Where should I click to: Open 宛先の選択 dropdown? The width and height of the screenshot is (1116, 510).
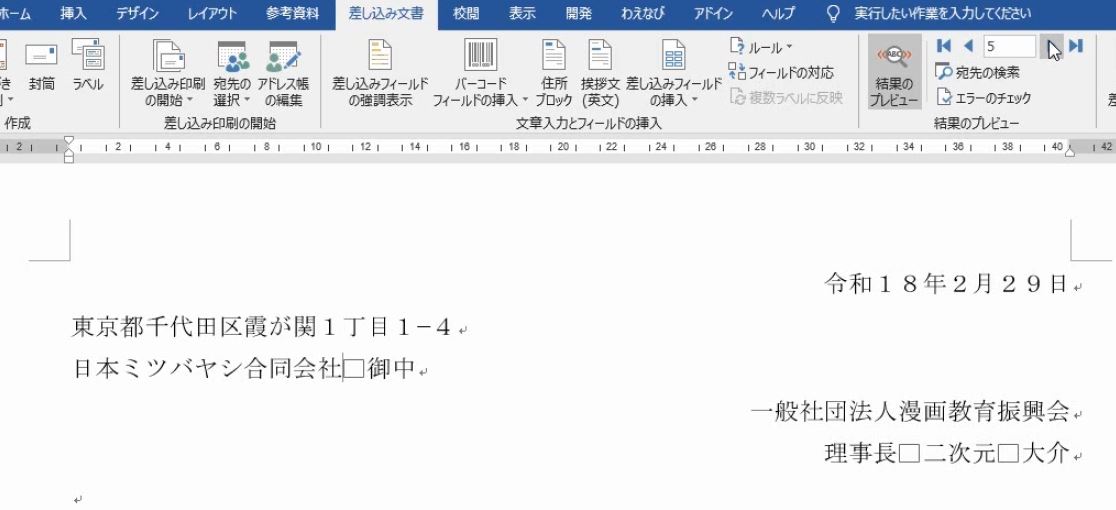(232, 74)
